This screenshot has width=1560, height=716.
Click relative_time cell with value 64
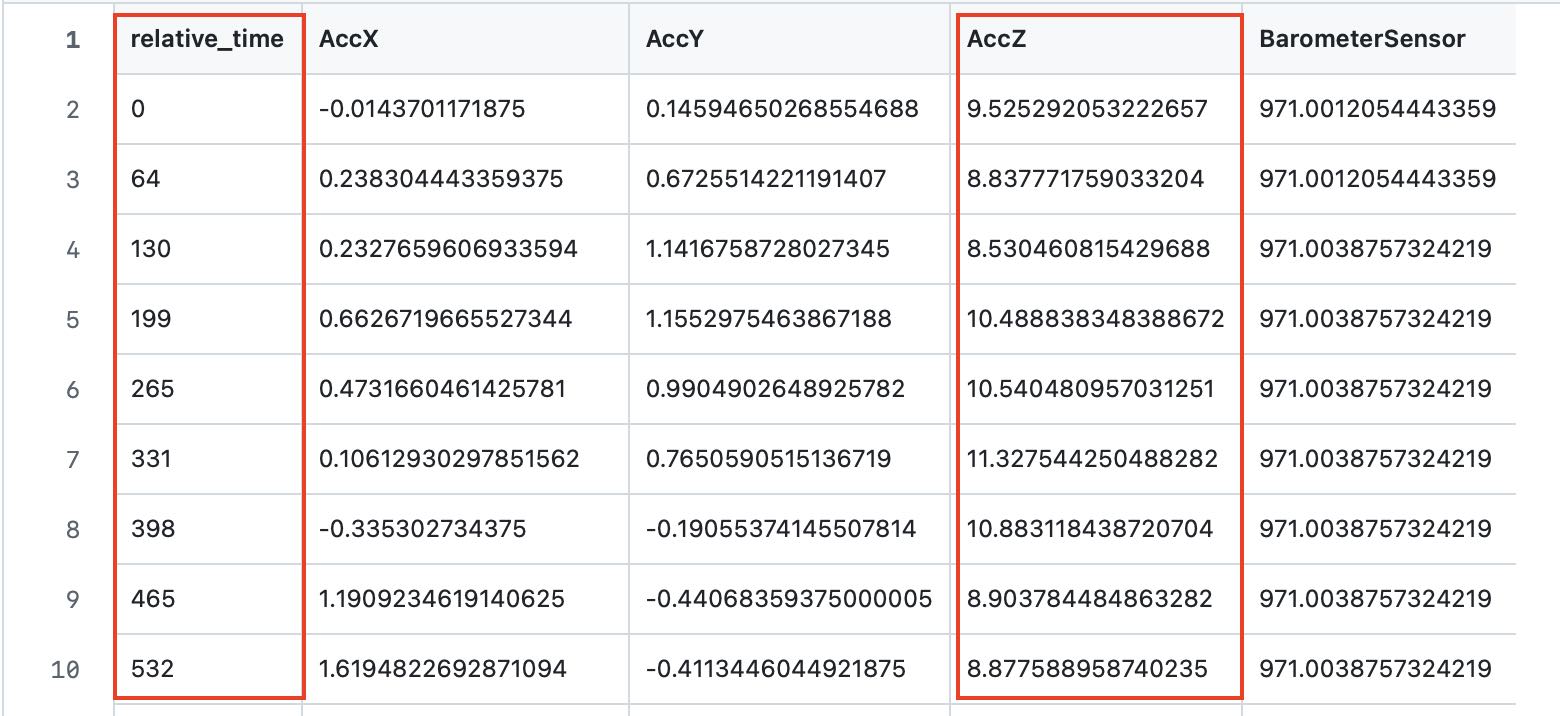[146, 179]
